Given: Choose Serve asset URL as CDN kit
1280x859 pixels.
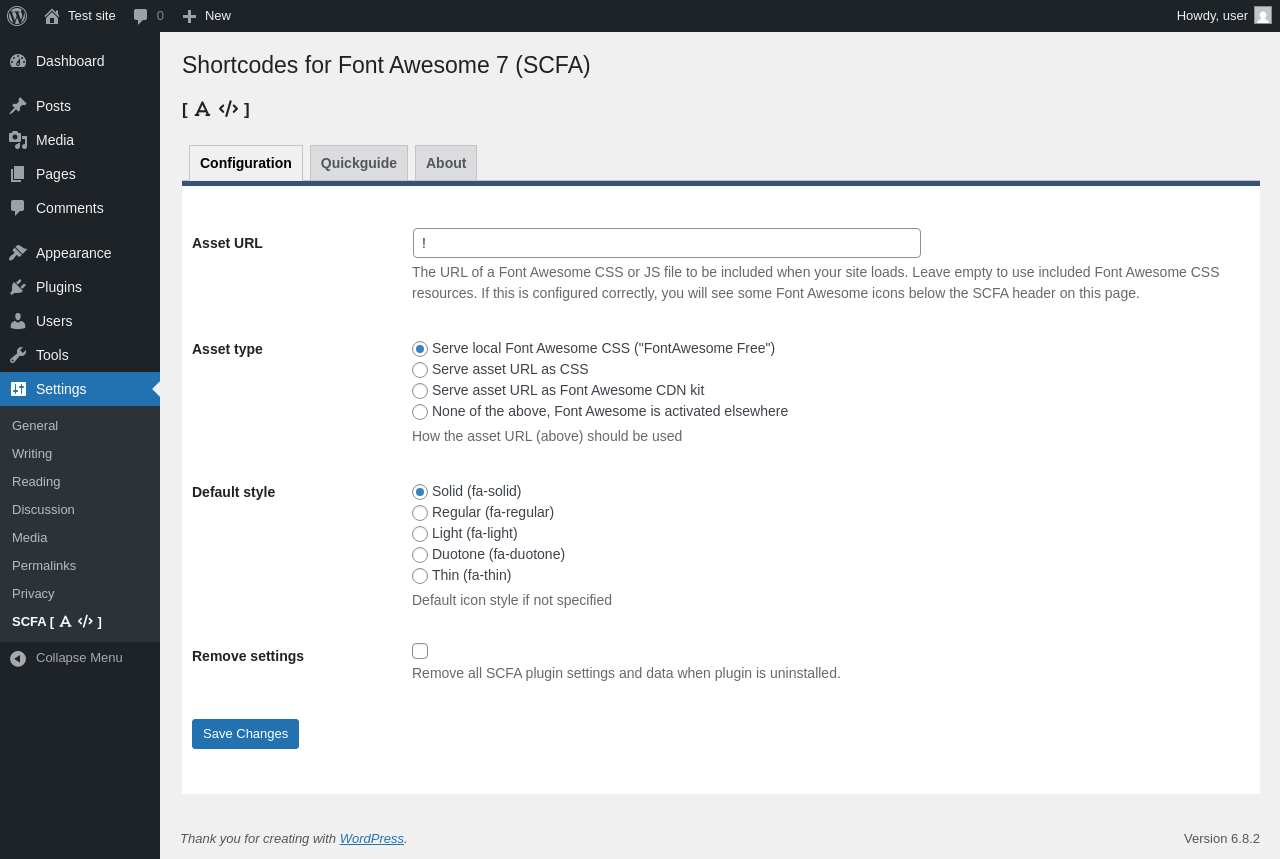Looking at the screenshot, I should 420,391.
